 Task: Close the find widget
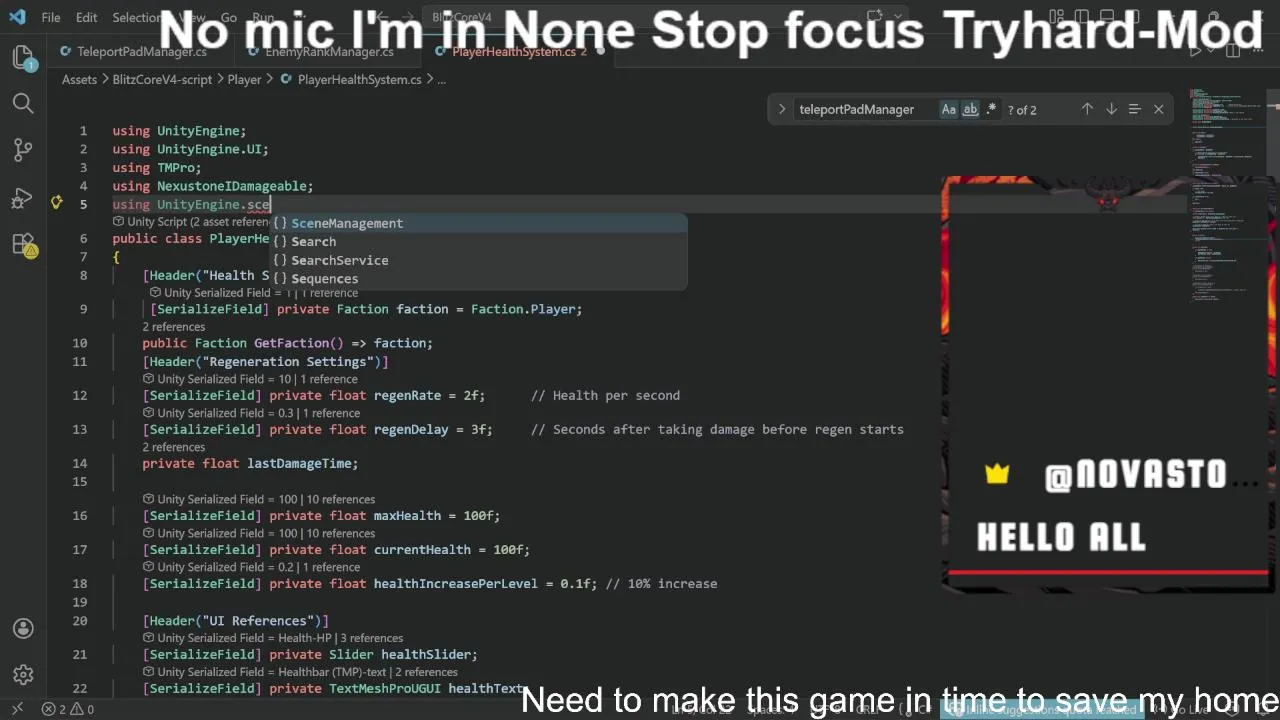click(1159, 109)
